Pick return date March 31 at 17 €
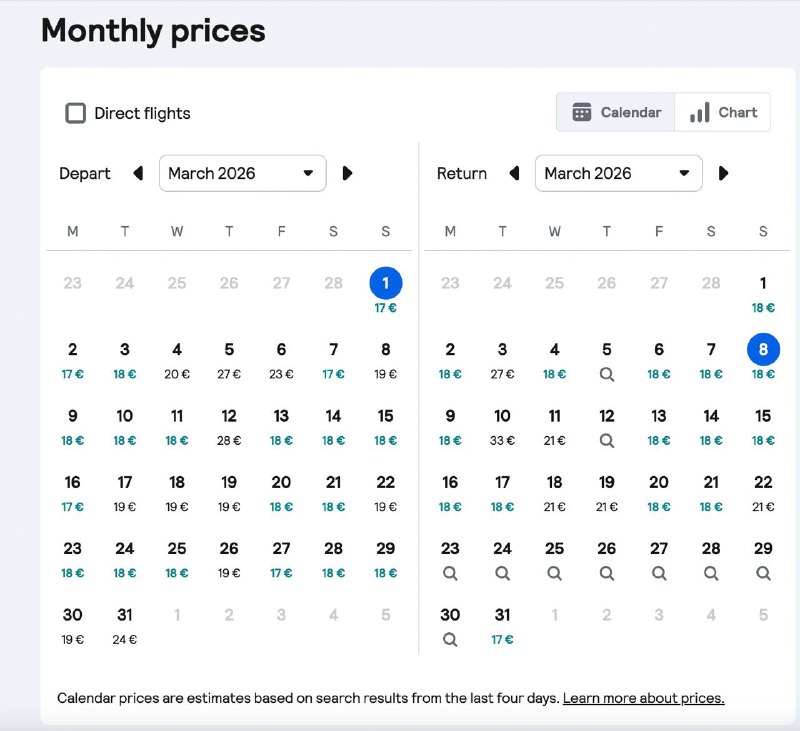 point(502,624)
